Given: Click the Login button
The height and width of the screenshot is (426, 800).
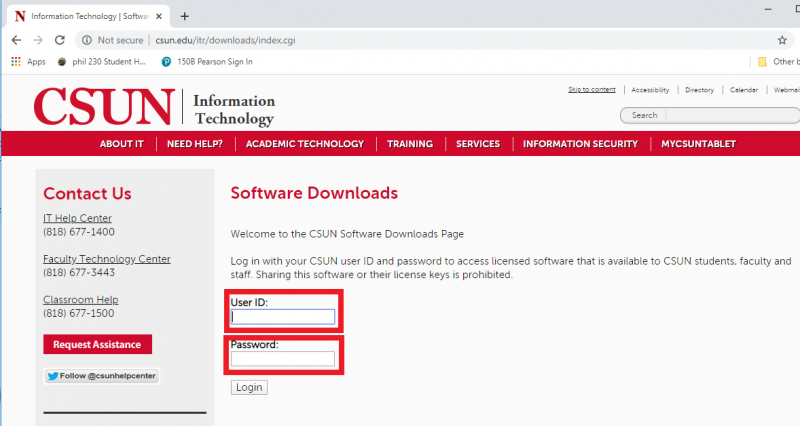Looking at the screenshot, I should [x=249, y=387].
